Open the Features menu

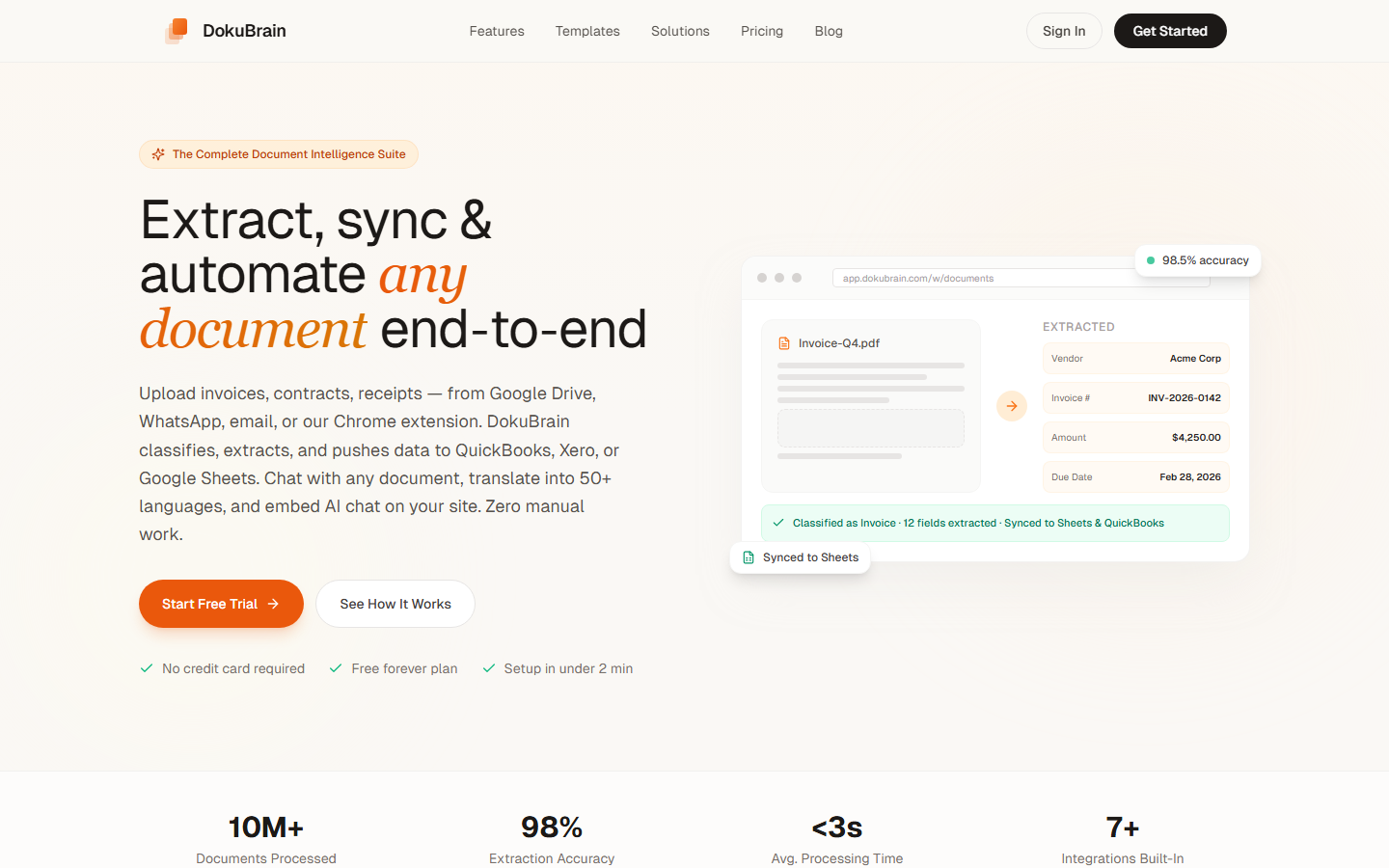click(496, 31)
